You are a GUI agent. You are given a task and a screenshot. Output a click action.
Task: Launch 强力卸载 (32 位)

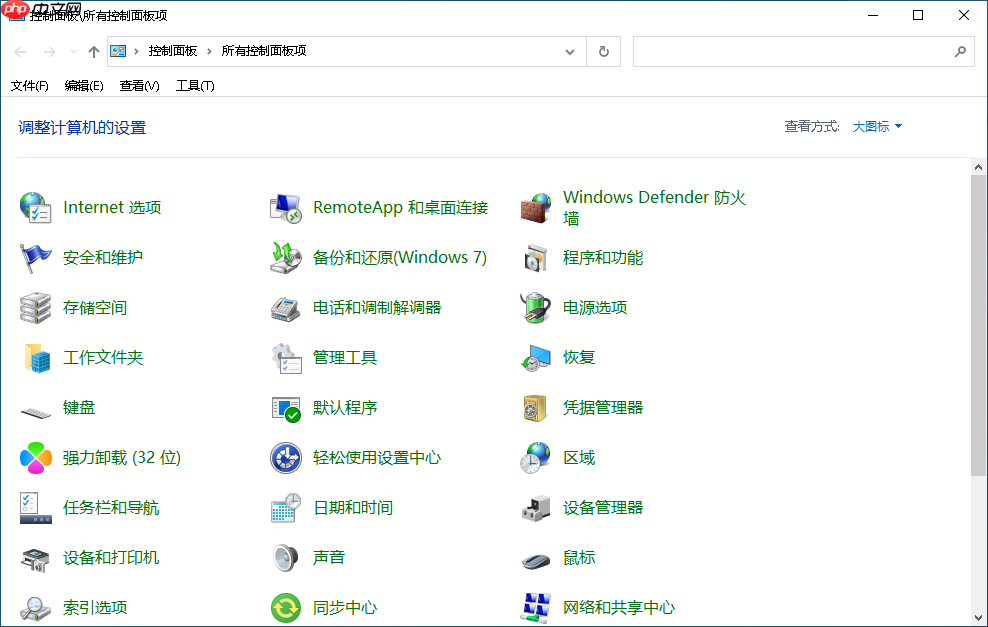click(123, 457)
